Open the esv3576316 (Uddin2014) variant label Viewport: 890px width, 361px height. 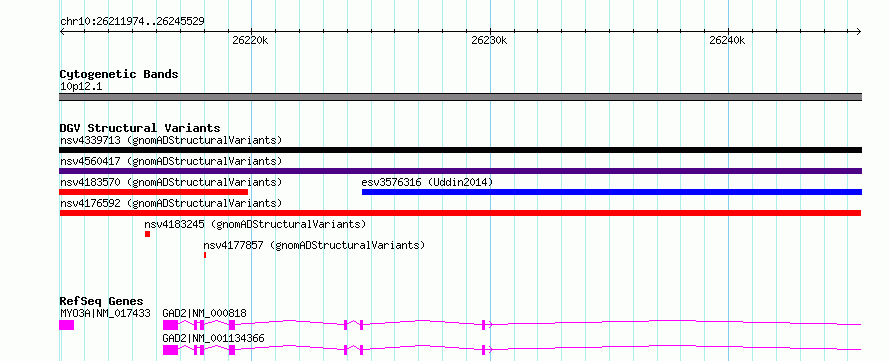pyautogui.click(x=427, y=182)
